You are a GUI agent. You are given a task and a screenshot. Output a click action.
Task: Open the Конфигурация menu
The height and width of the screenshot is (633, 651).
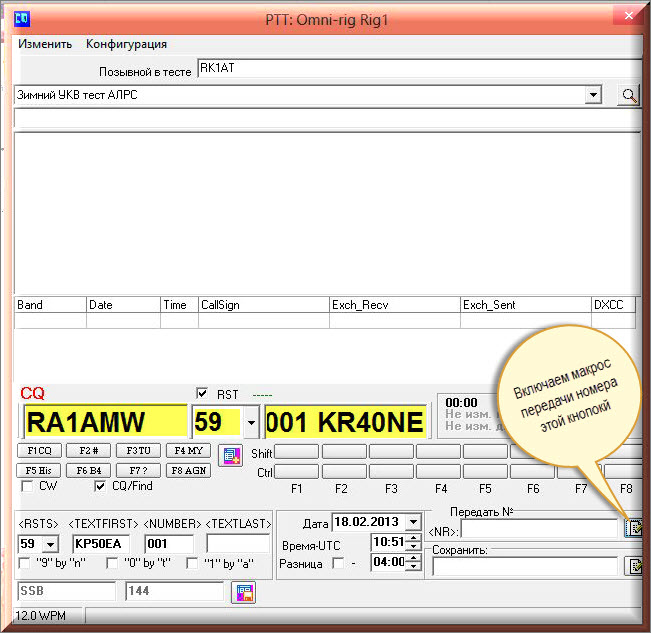126,44
